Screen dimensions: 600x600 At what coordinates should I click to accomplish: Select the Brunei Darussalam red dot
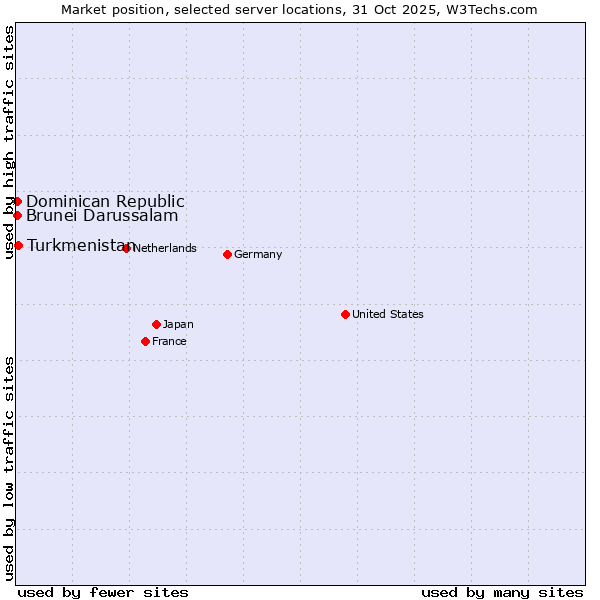17,215
